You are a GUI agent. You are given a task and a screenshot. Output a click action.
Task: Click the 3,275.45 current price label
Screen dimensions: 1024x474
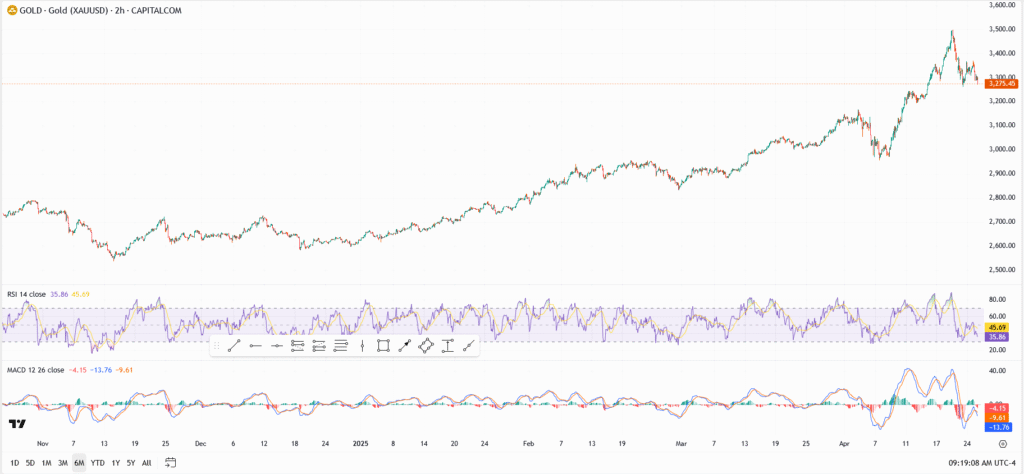1001,84
